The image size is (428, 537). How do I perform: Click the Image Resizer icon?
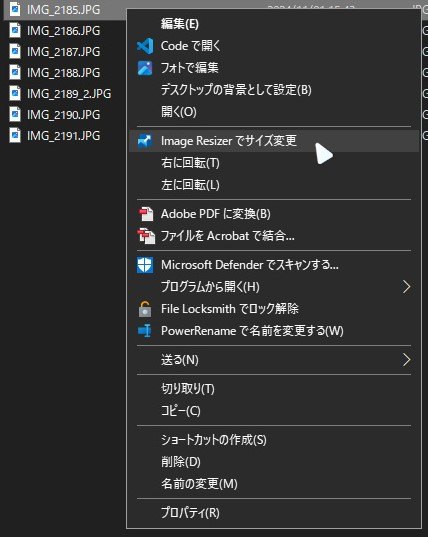145,141
